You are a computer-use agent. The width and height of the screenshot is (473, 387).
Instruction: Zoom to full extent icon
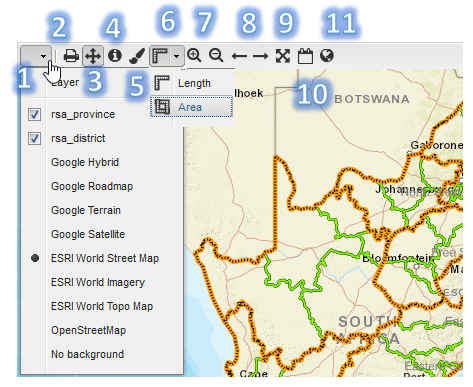point(283,56)
